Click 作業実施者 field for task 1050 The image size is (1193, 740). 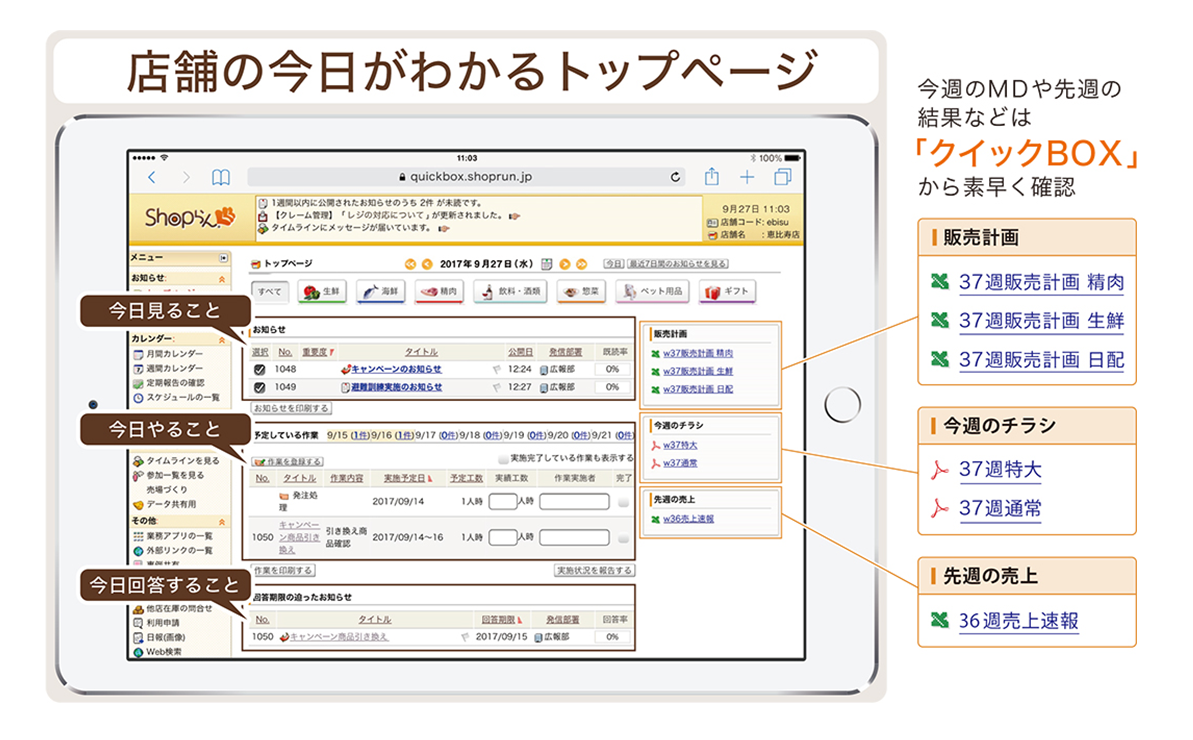coord(574,538)
